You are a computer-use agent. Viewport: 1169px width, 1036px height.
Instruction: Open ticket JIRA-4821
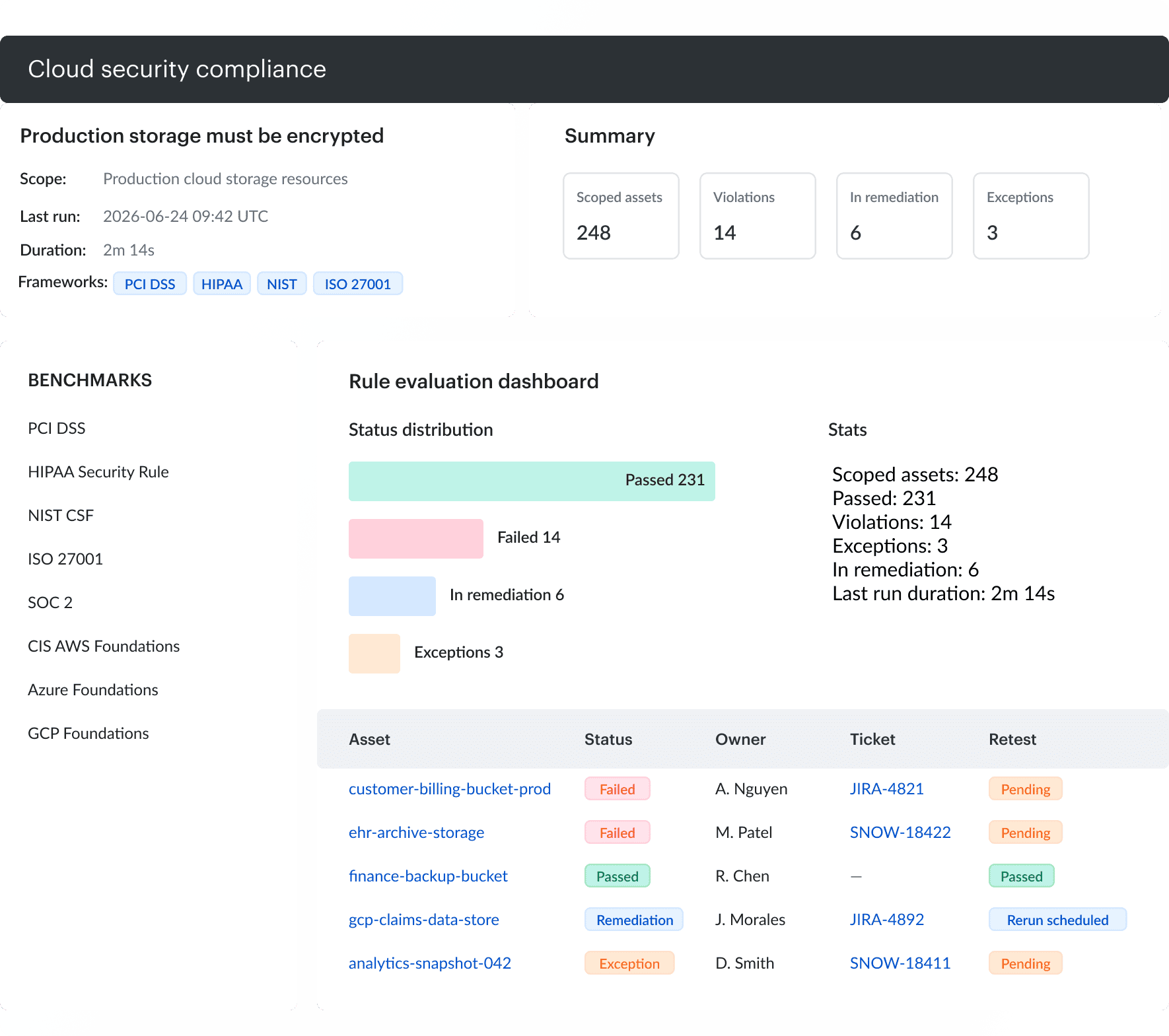click(887, 789)
